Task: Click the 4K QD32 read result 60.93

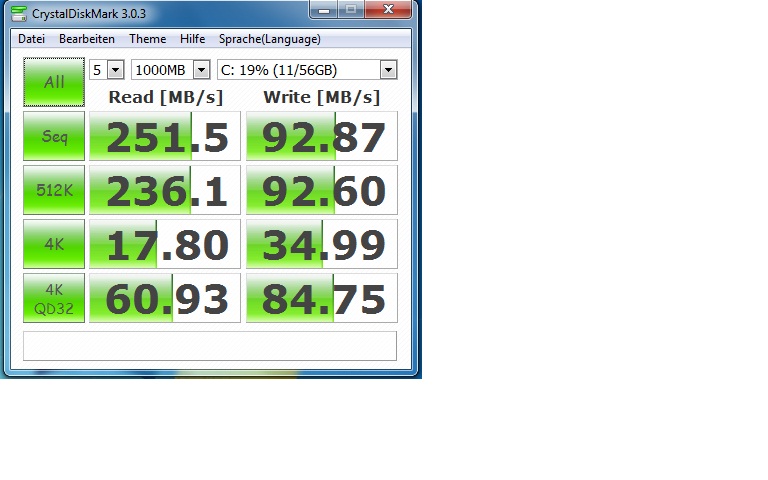Action: click(165, 298)
